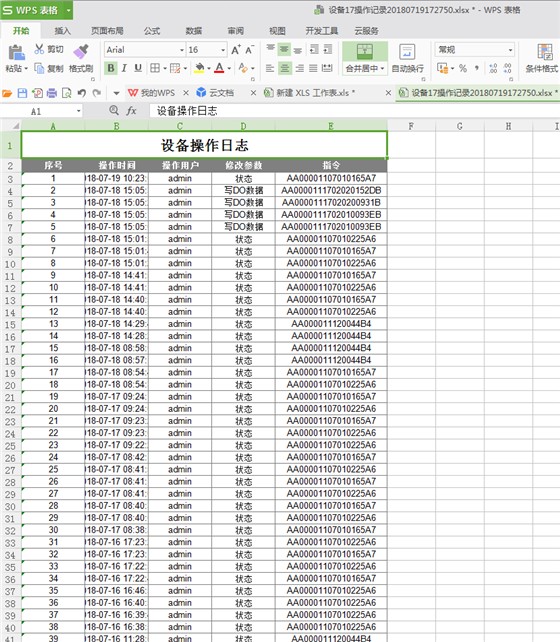Click the 粘贴 paste button
Viewport: 560px width, 642px height.
16,58
